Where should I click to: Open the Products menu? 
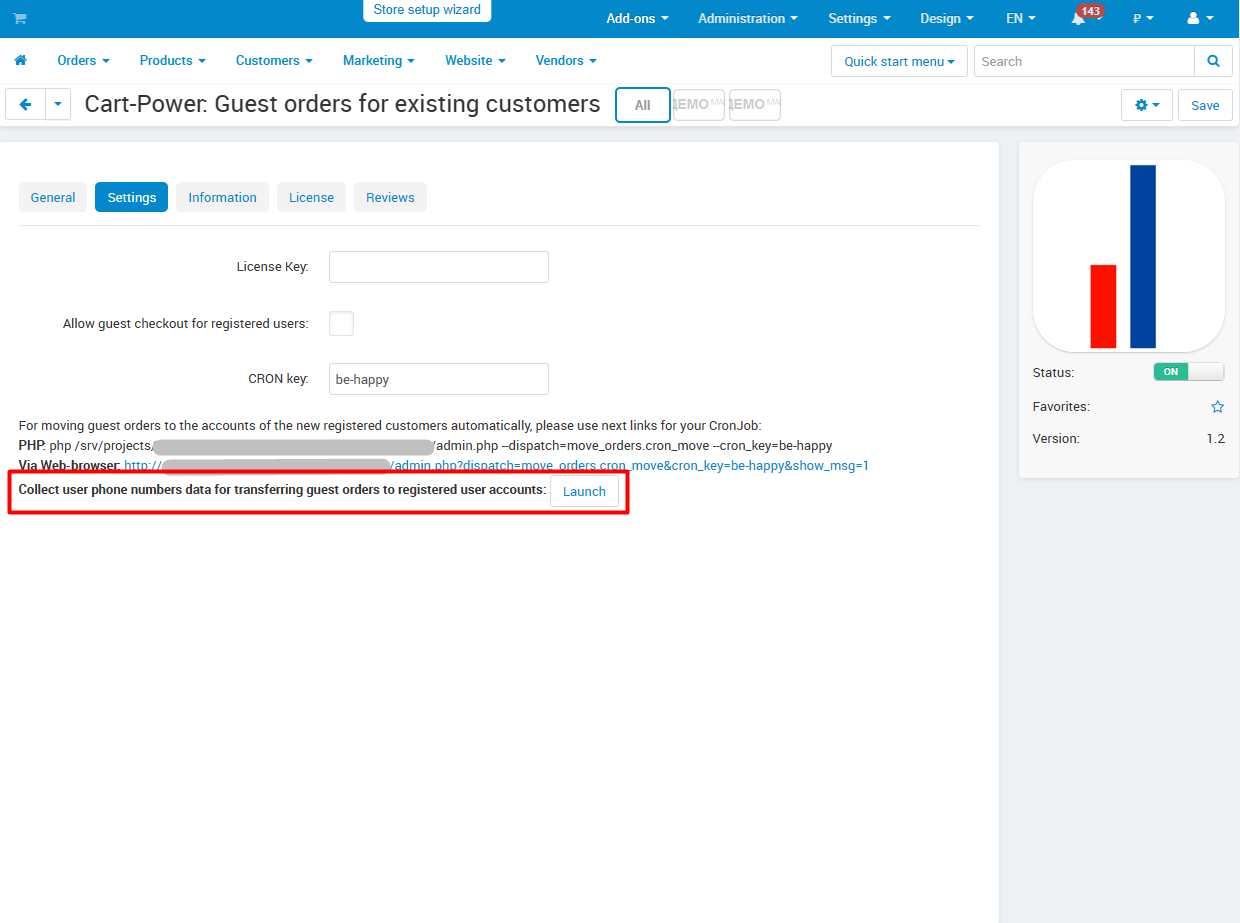pos(172,60)
